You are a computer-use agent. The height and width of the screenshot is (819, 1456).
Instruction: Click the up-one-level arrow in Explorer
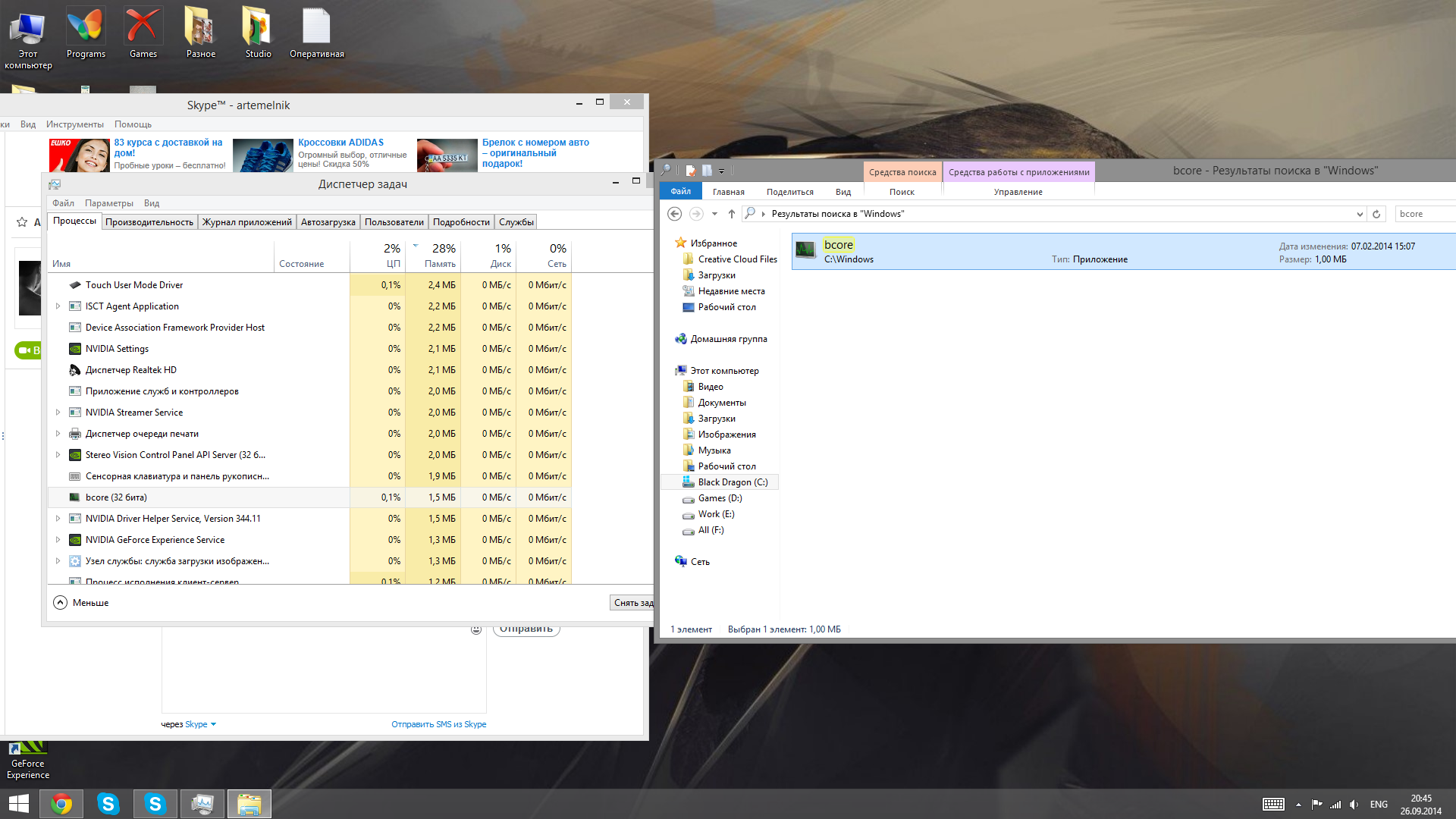[x=731, y=214]
